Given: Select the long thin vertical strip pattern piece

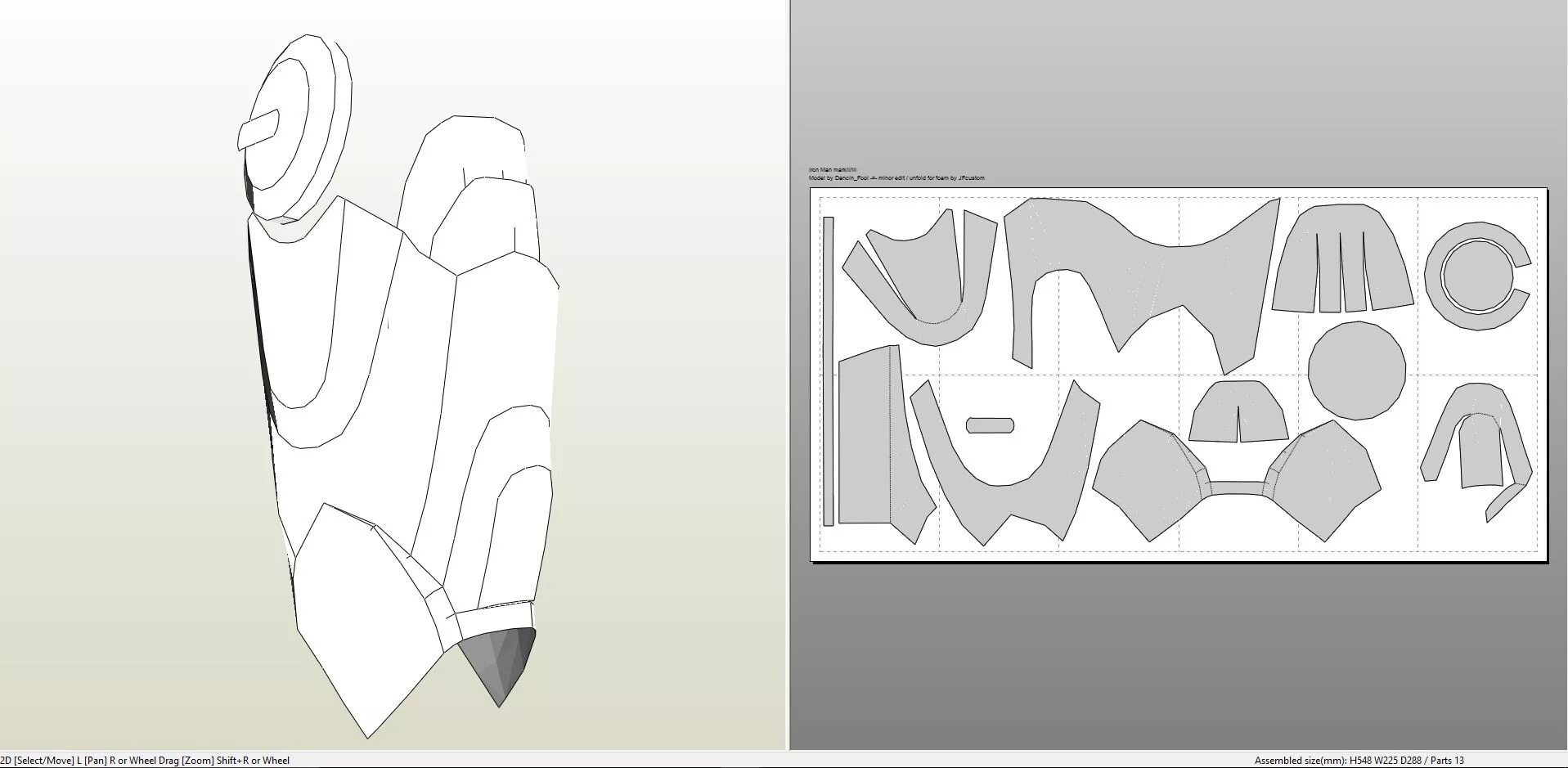Looking at the screenshot, I should tap(828, 371).
